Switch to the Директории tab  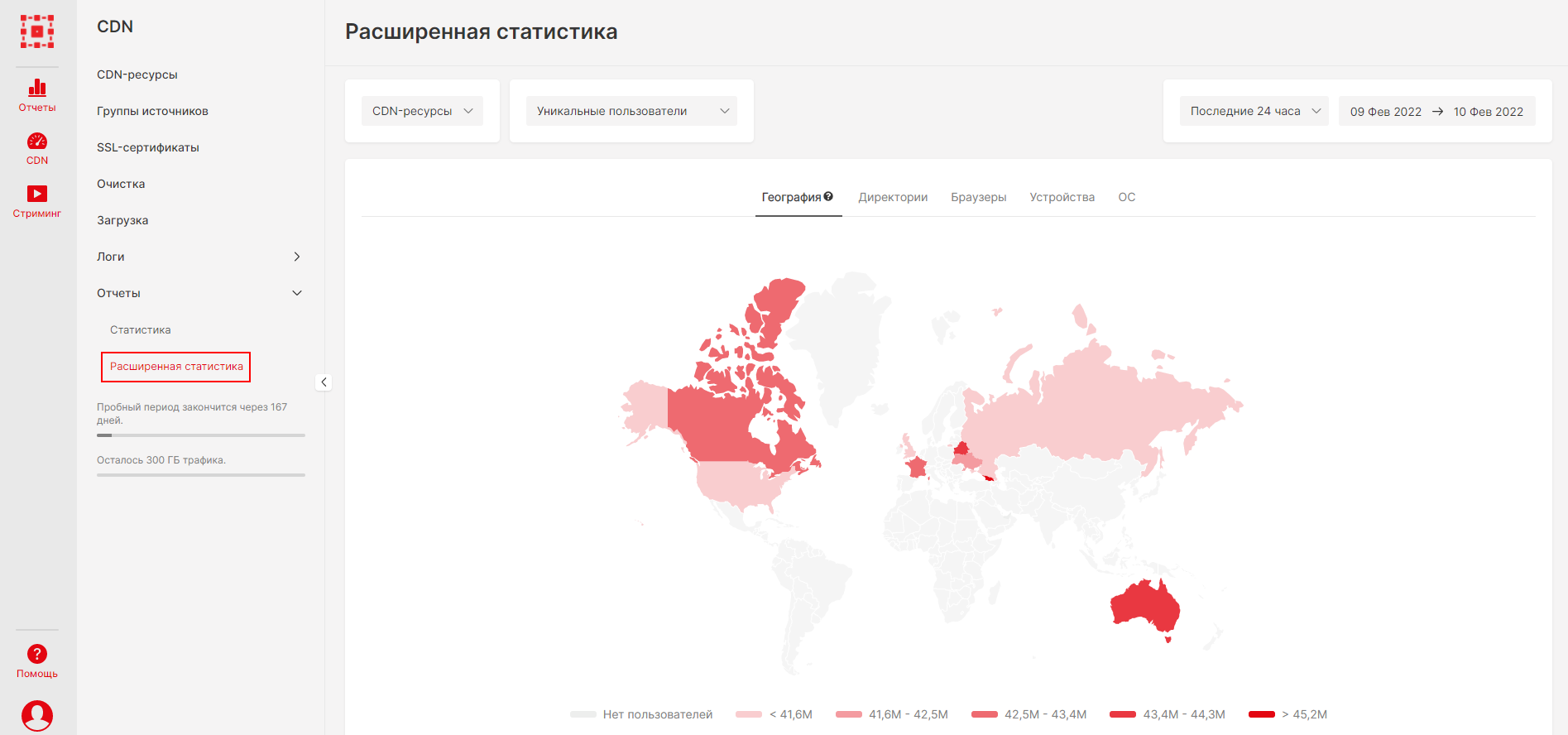point(893,197)
